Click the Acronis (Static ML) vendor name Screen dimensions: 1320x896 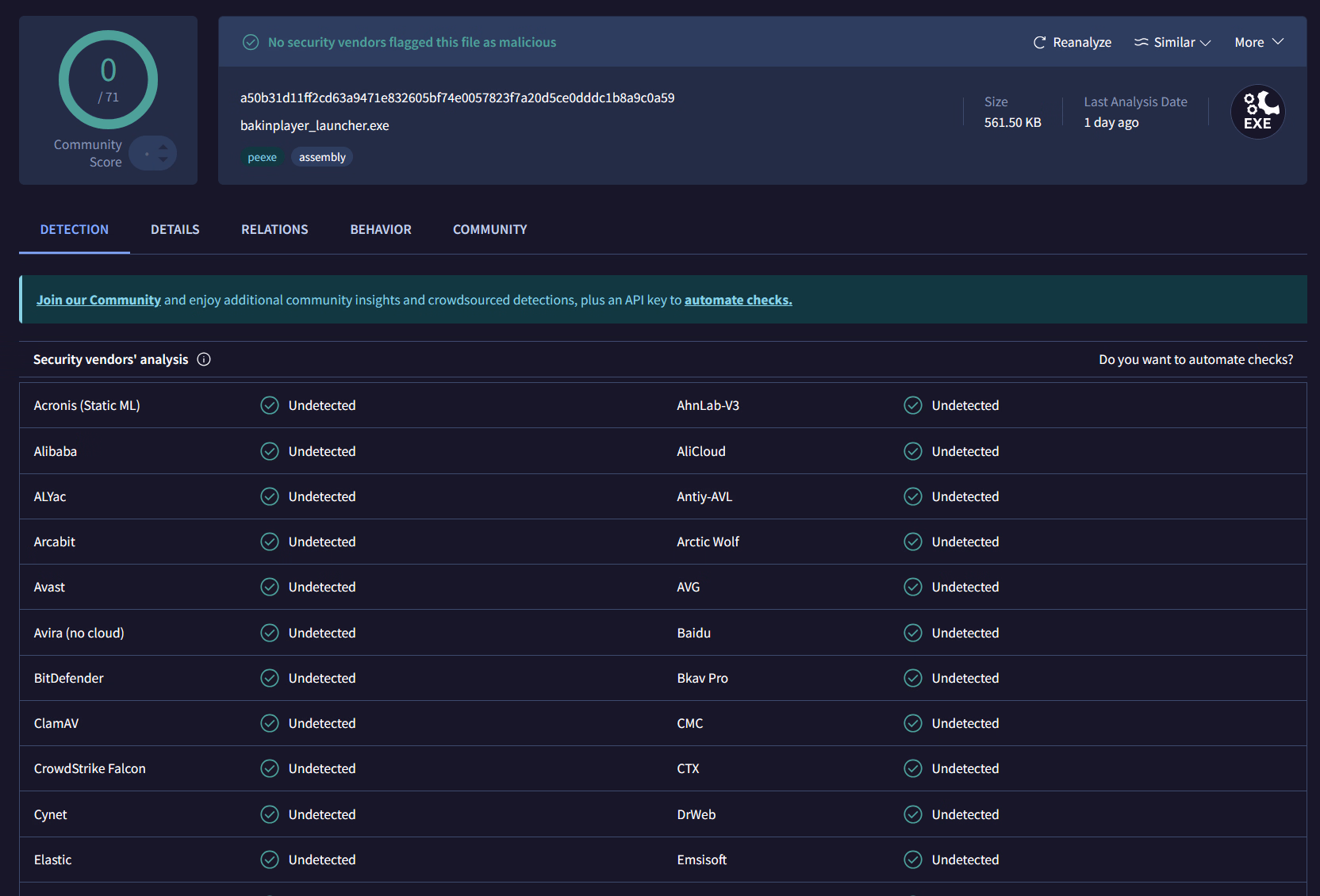coord(86,405)
